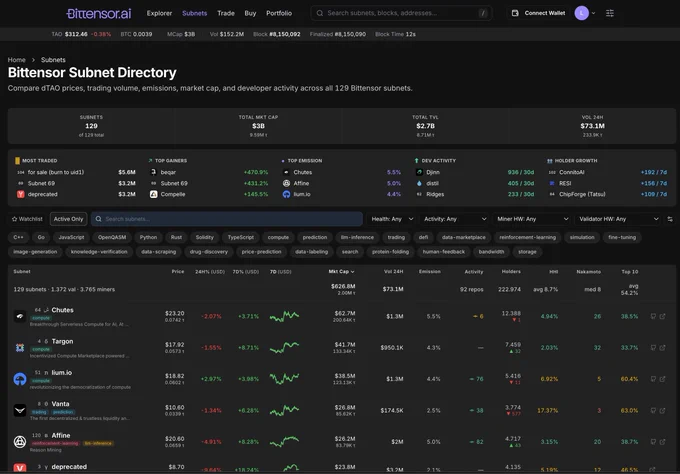680x474 pixels.
Task: Click the Affine subnet logo icon
Action: [x=20, y=441]
